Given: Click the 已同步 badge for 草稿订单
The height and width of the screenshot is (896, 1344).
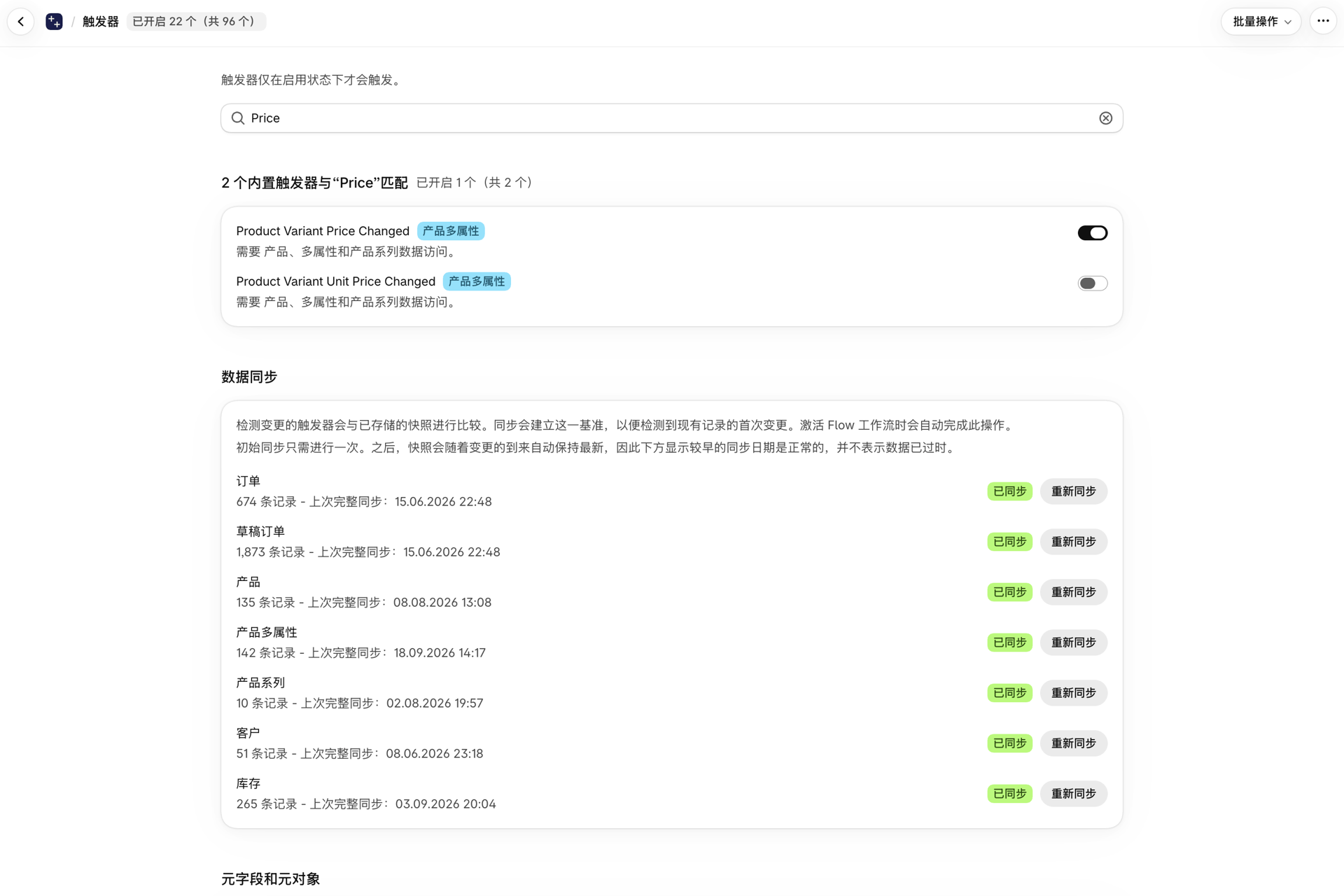Looking at the screenshot, I should tap(1009, 542).
